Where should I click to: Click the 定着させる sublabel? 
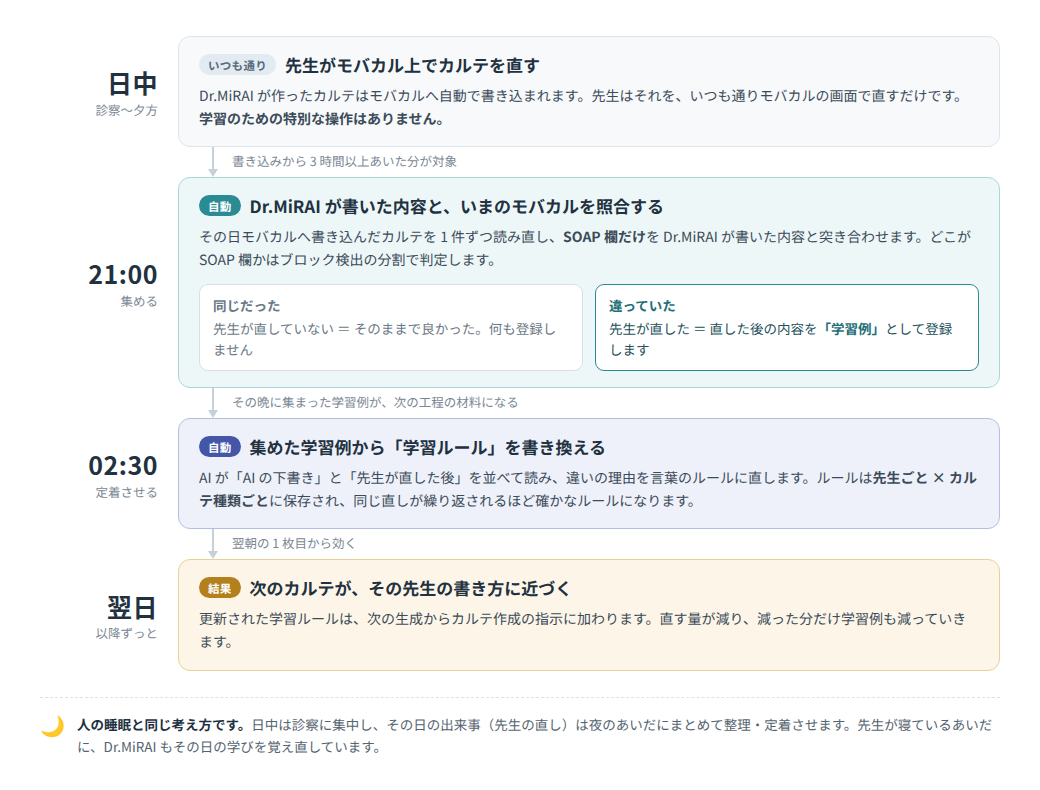[127, 492]
